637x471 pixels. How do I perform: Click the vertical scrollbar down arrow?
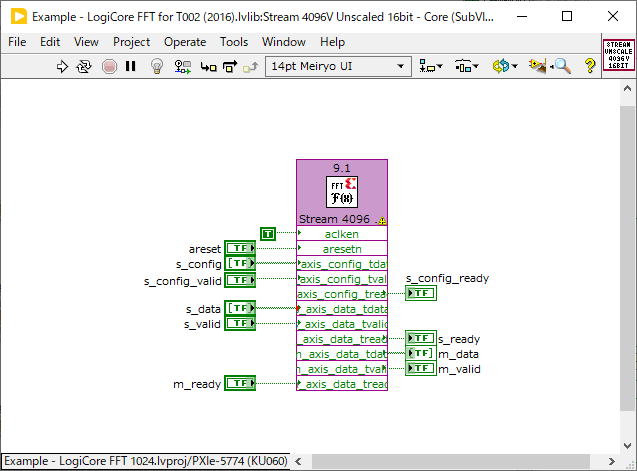tap(627, 445)
